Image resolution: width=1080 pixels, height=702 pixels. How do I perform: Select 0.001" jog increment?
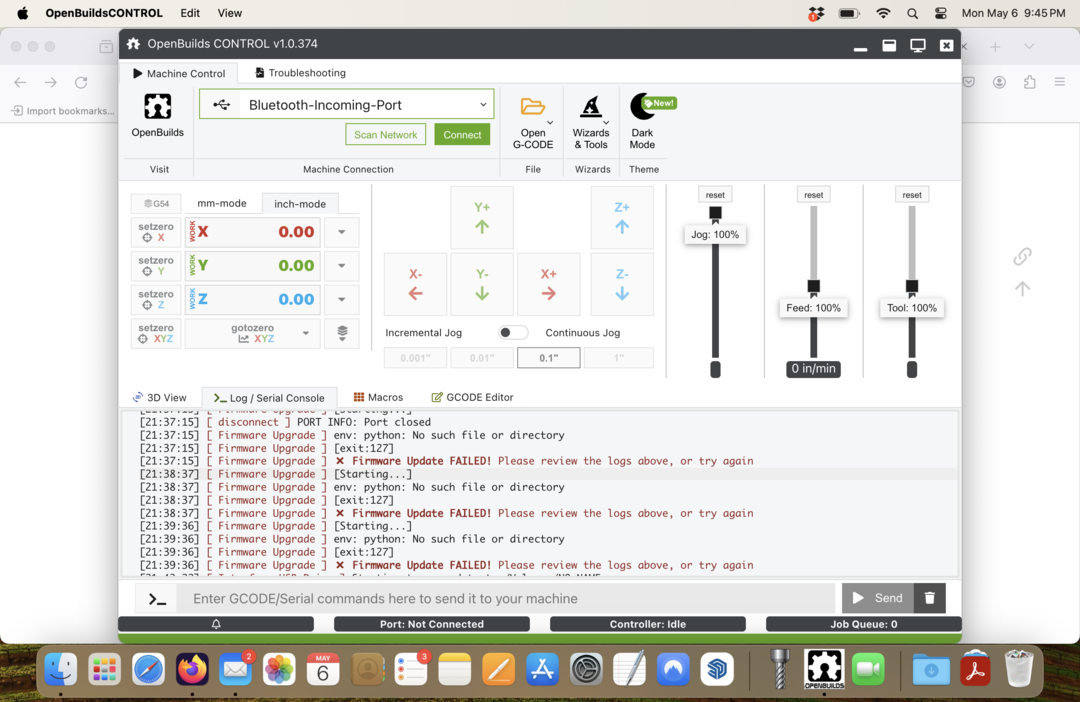coord(415,358)
